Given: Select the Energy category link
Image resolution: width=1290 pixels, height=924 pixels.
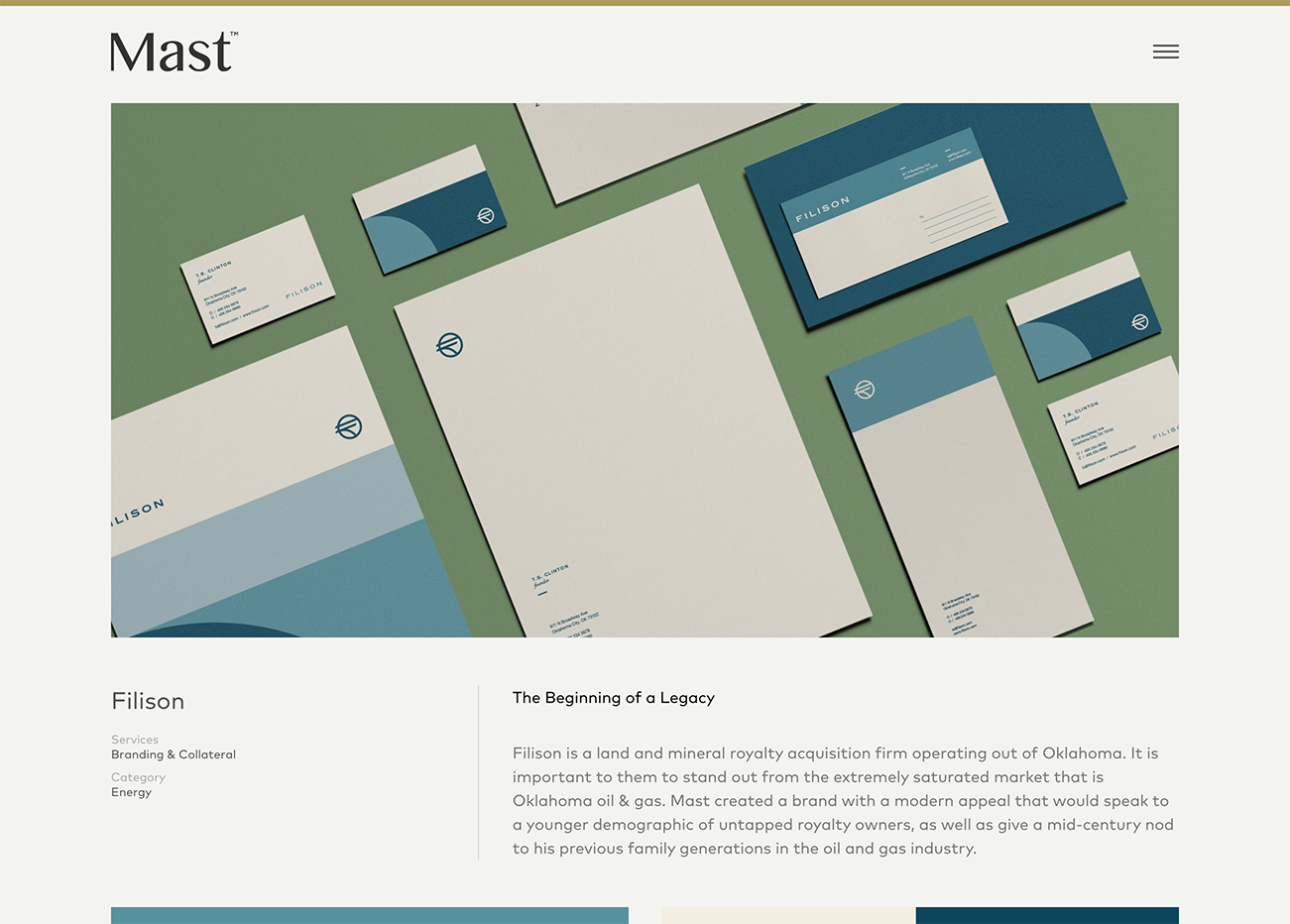Looking at the screenshot, I should tap(131, 792).
